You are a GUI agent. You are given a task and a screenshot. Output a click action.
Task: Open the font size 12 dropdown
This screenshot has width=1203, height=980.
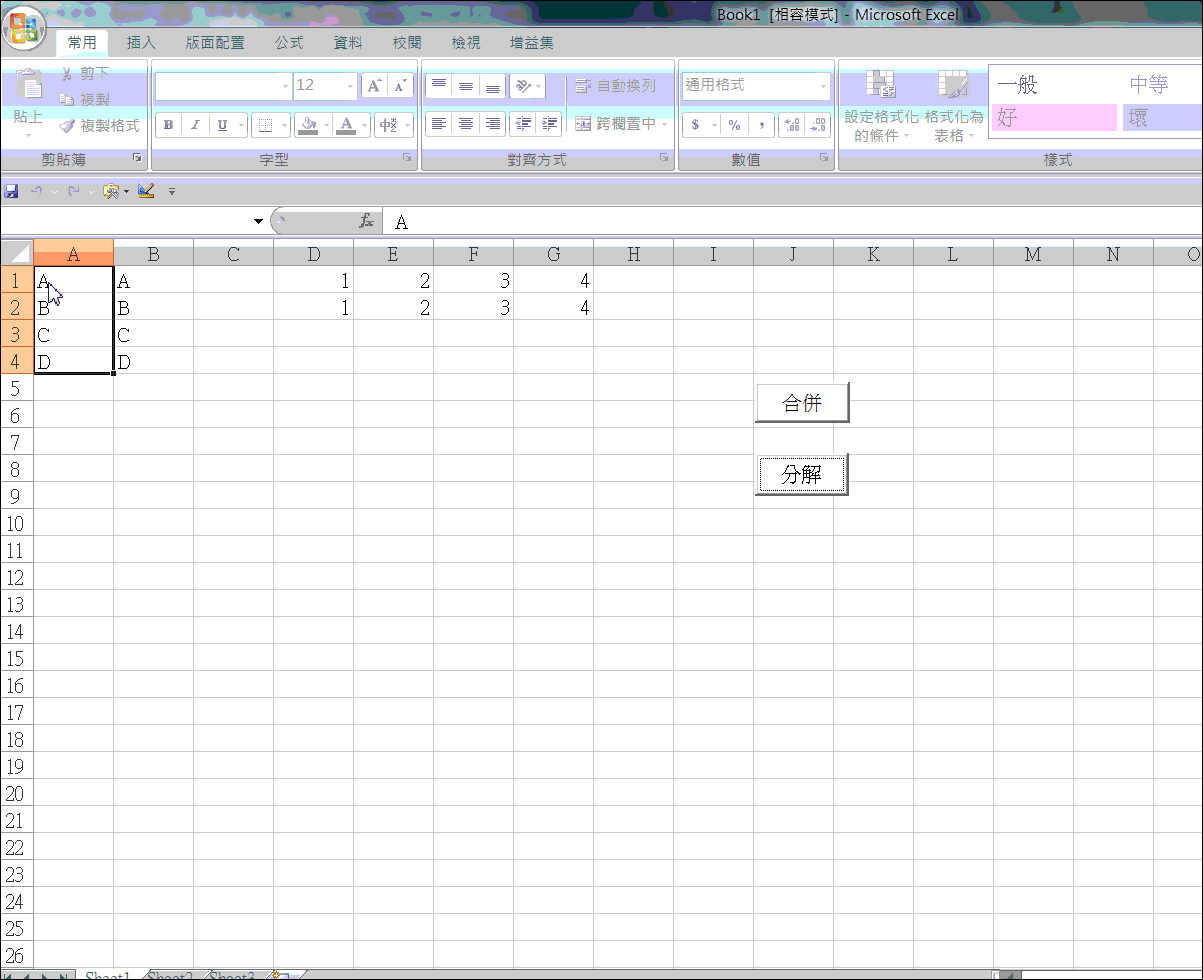pos(350,86)
